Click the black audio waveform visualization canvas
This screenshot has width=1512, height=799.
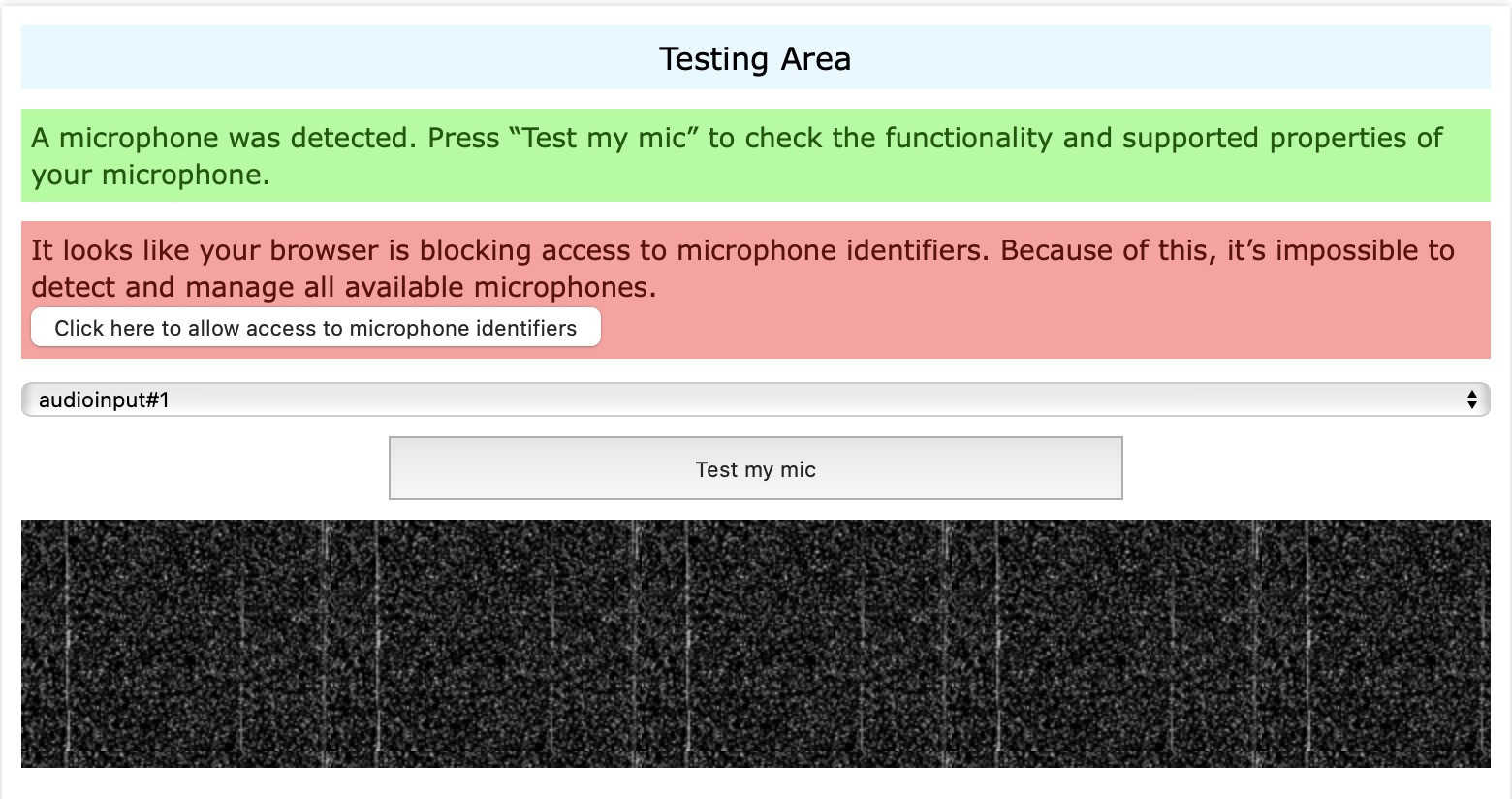[x=755, y=643]
